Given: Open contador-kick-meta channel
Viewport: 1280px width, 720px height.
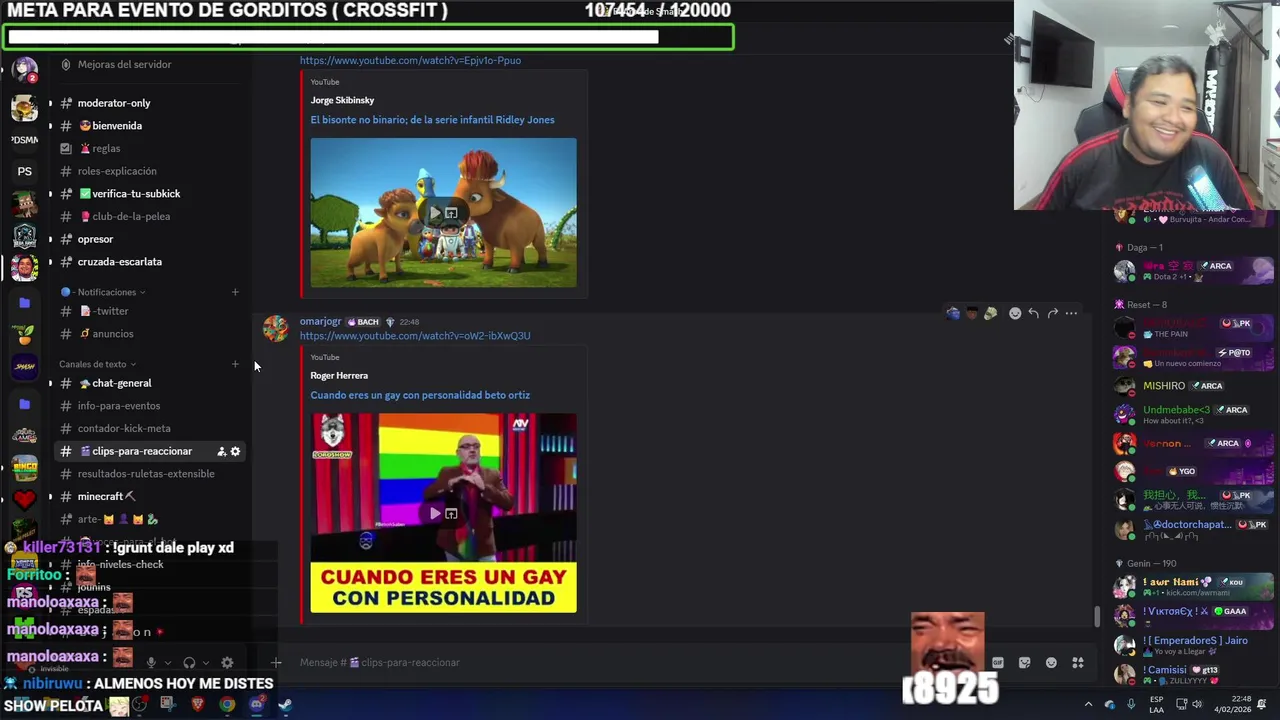Looking at the screenshot, I should (x=124, y=428).
